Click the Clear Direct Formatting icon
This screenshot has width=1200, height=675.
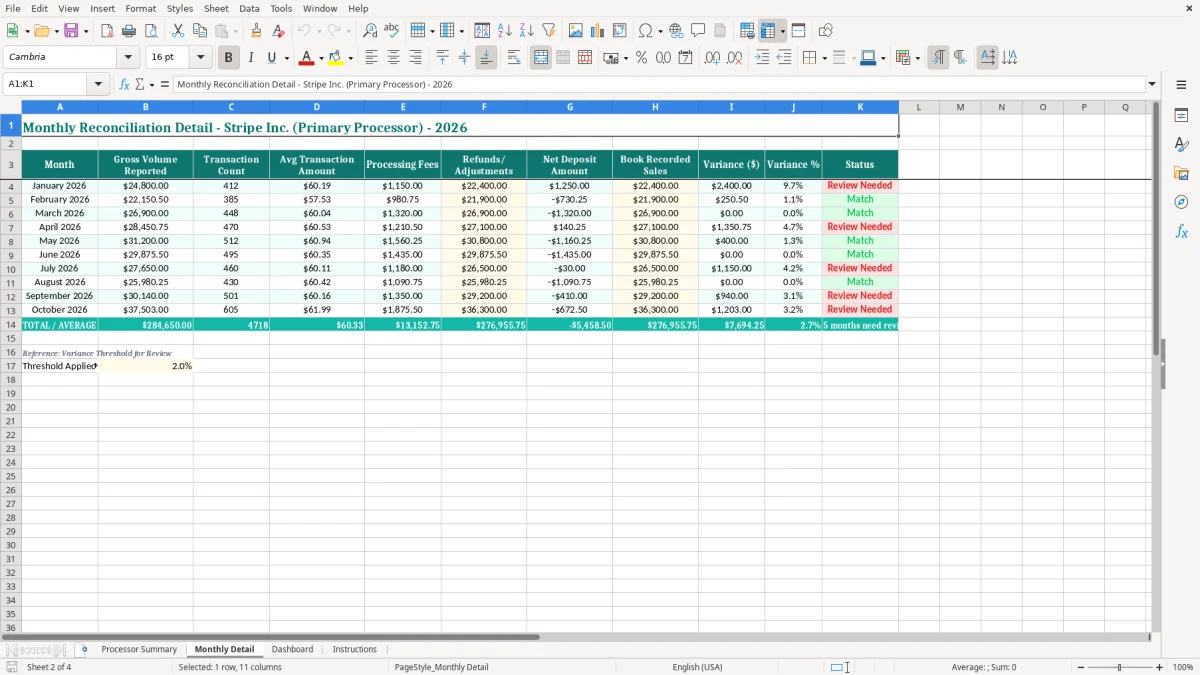(x=278, y=31)
